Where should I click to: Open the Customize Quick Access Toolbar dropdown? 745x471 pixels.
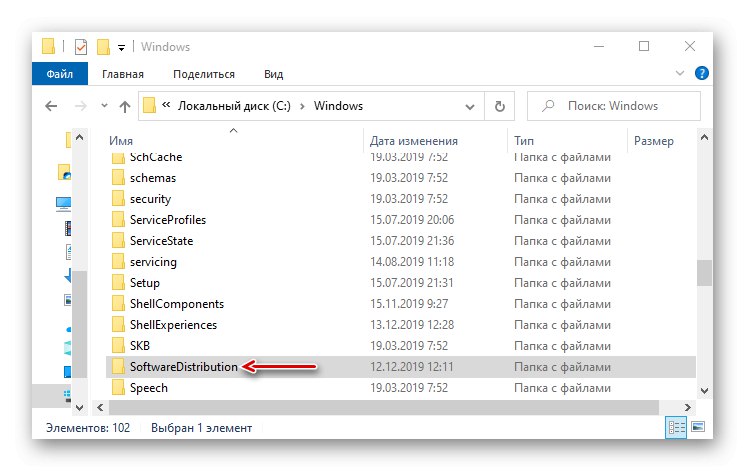coord(121,48)
